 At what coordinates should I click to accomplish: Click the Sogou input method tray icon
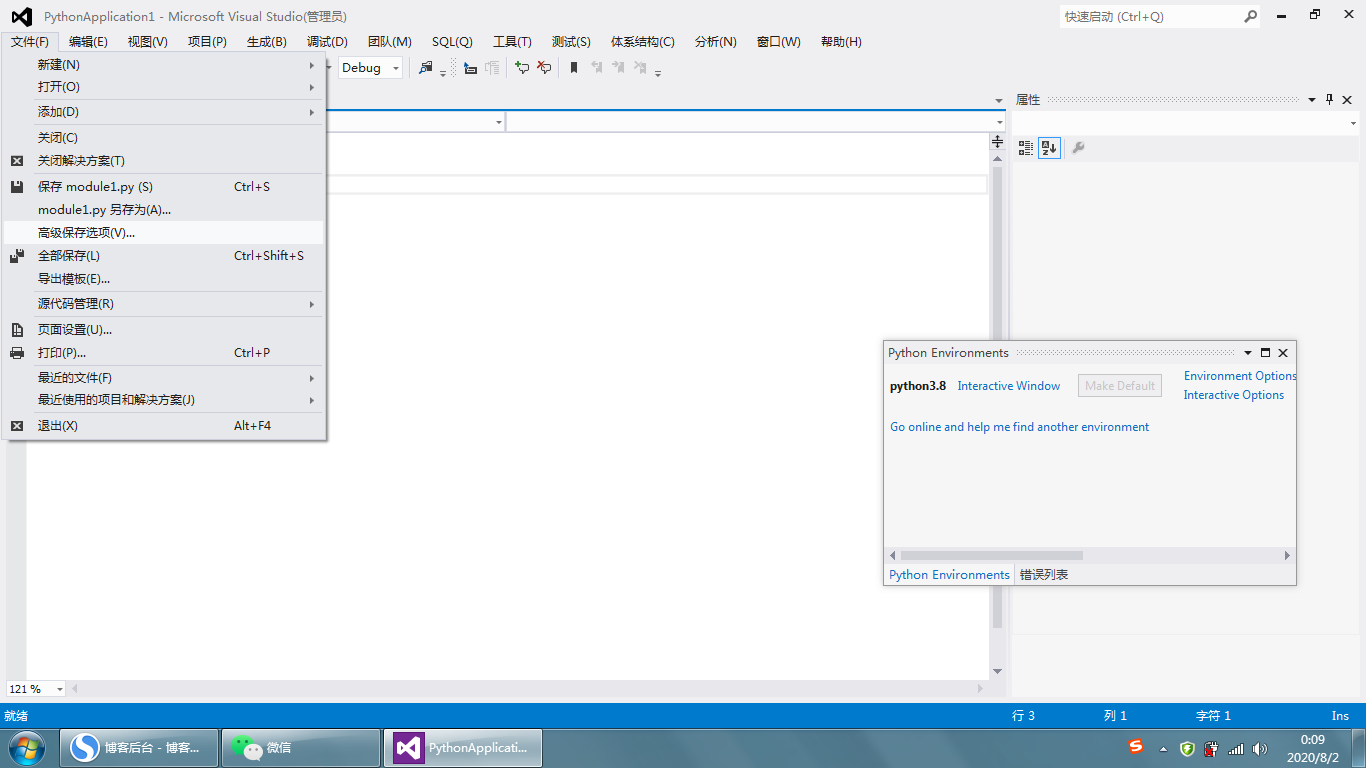1135,747
